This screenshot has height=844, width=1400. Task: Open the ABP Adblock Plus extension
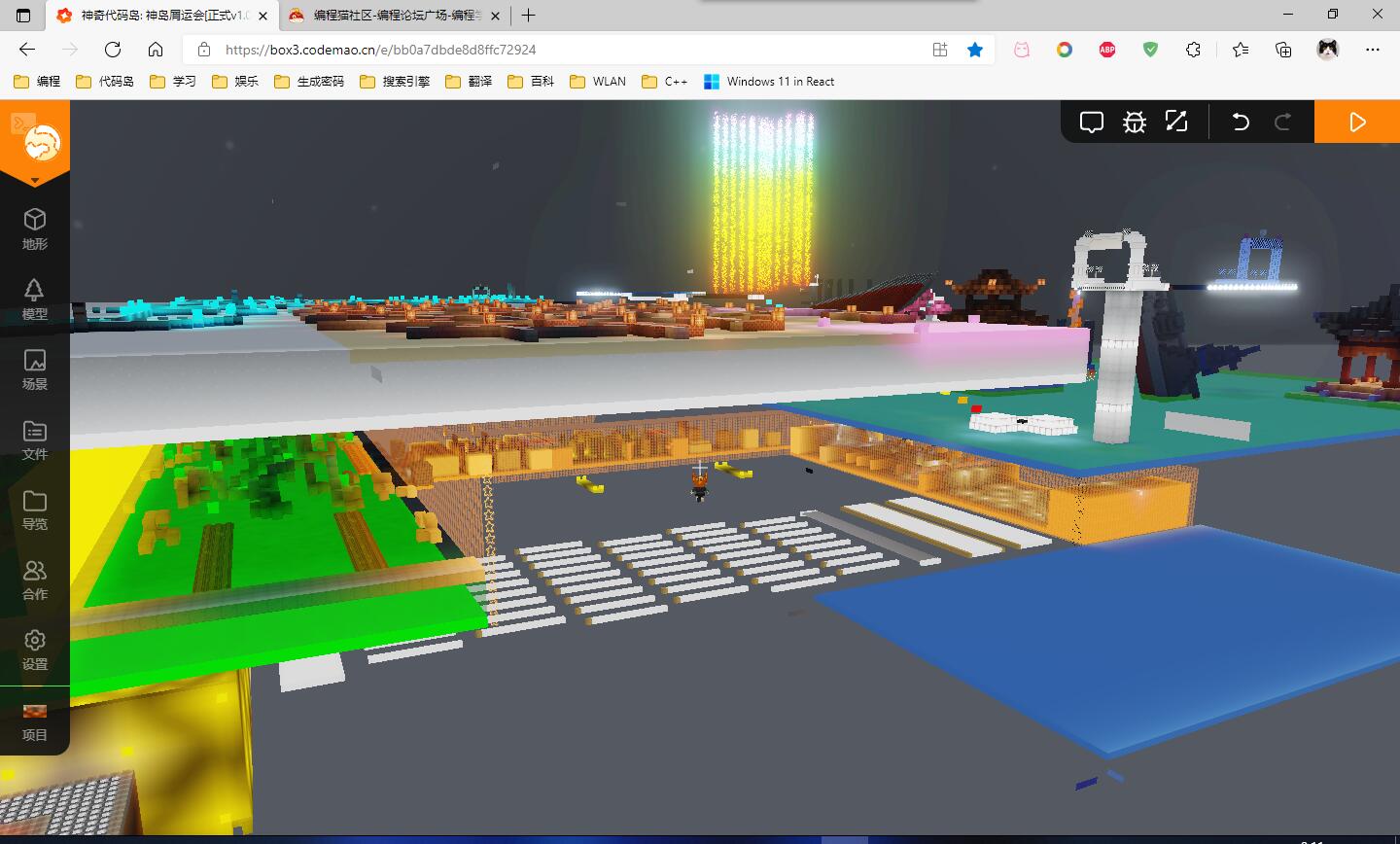1107,50
